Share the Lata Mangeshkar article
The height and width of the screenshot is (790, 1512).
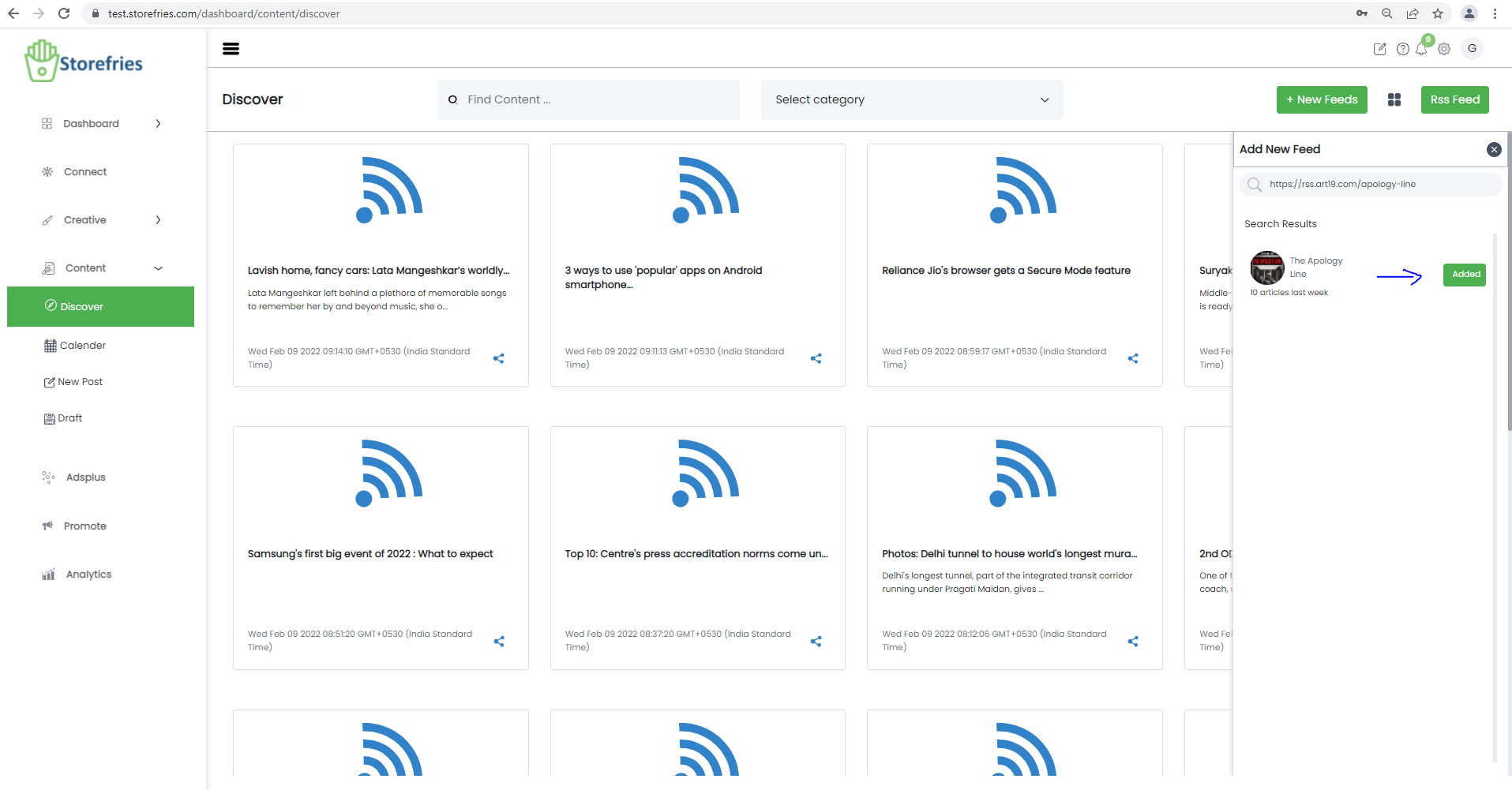(x=499, y=358)
